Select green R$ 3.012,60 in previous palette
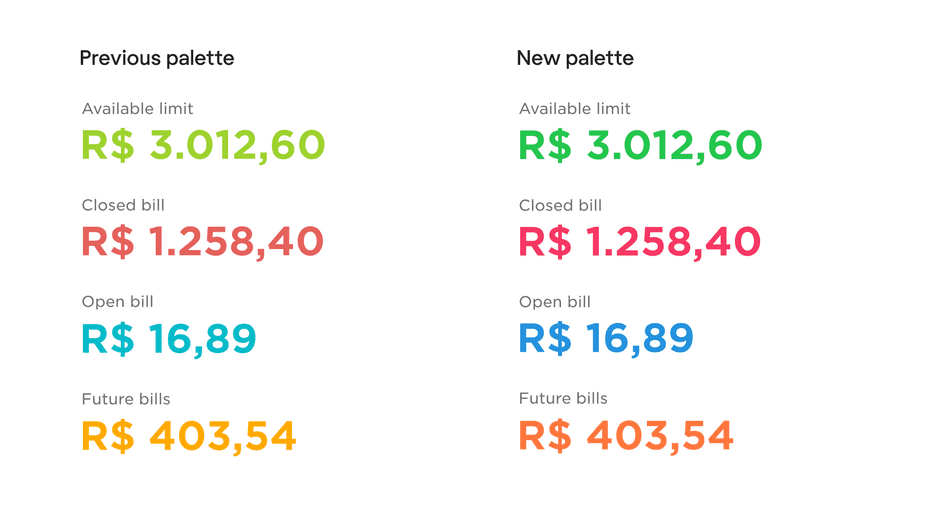Screen dimensions: 940x519 pyautogui.click(x=203, y=145)
